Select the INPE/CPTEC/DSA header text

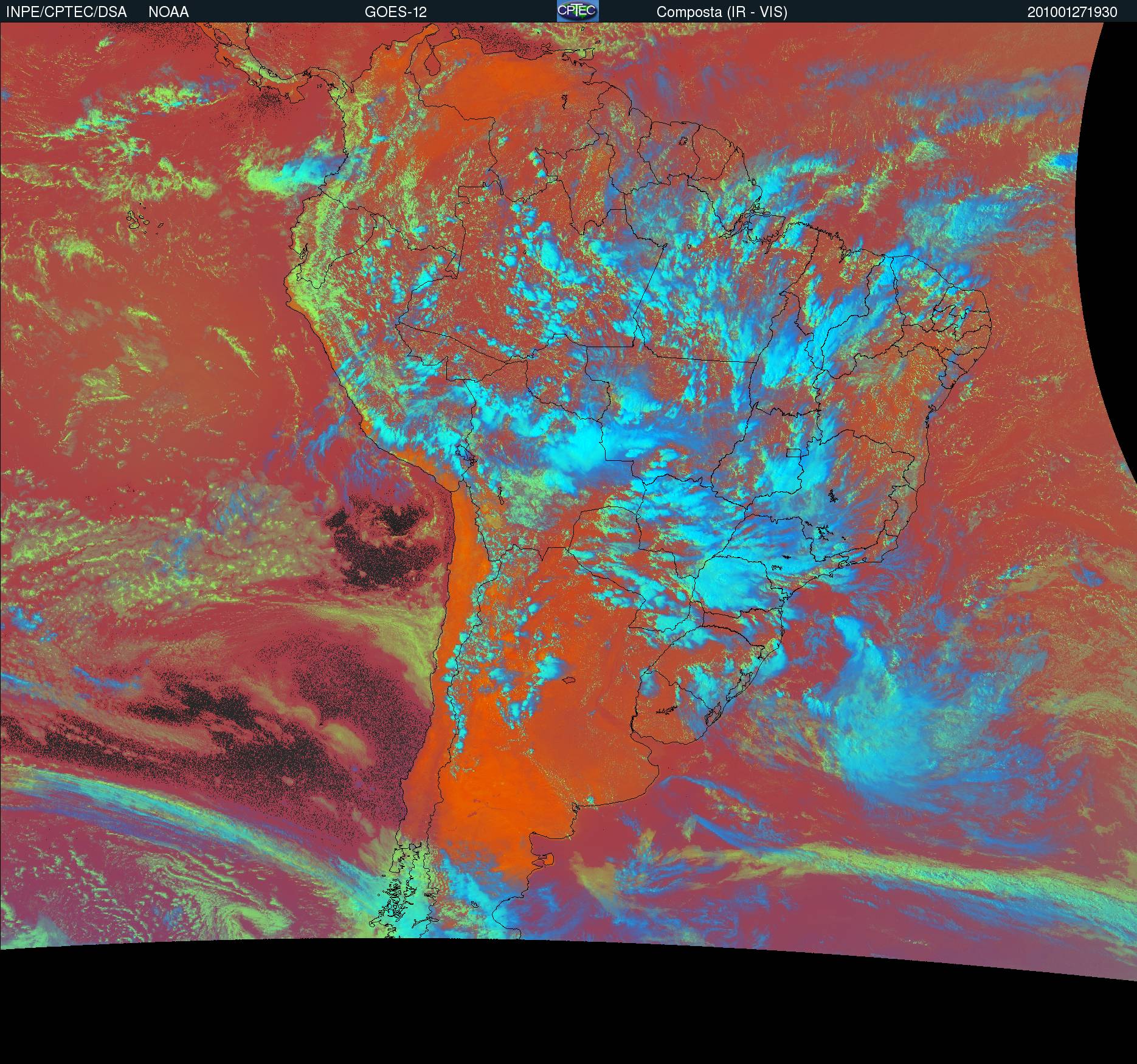(66, 12)
